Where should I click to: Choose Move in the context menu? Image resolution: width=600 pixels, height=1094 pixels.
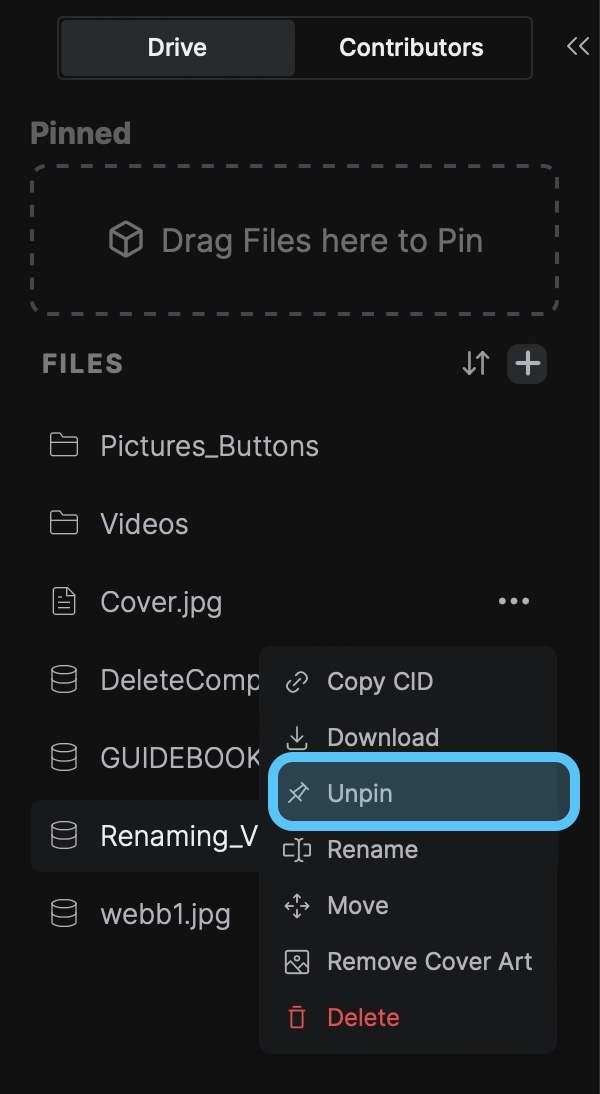click(357, 906)
